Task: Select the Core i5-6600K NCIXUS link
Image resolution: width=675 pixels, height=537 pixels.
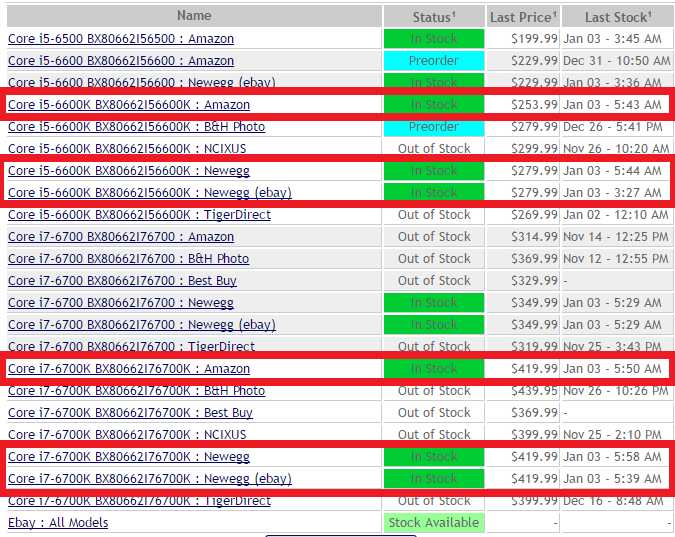Action: click(127, 149)
